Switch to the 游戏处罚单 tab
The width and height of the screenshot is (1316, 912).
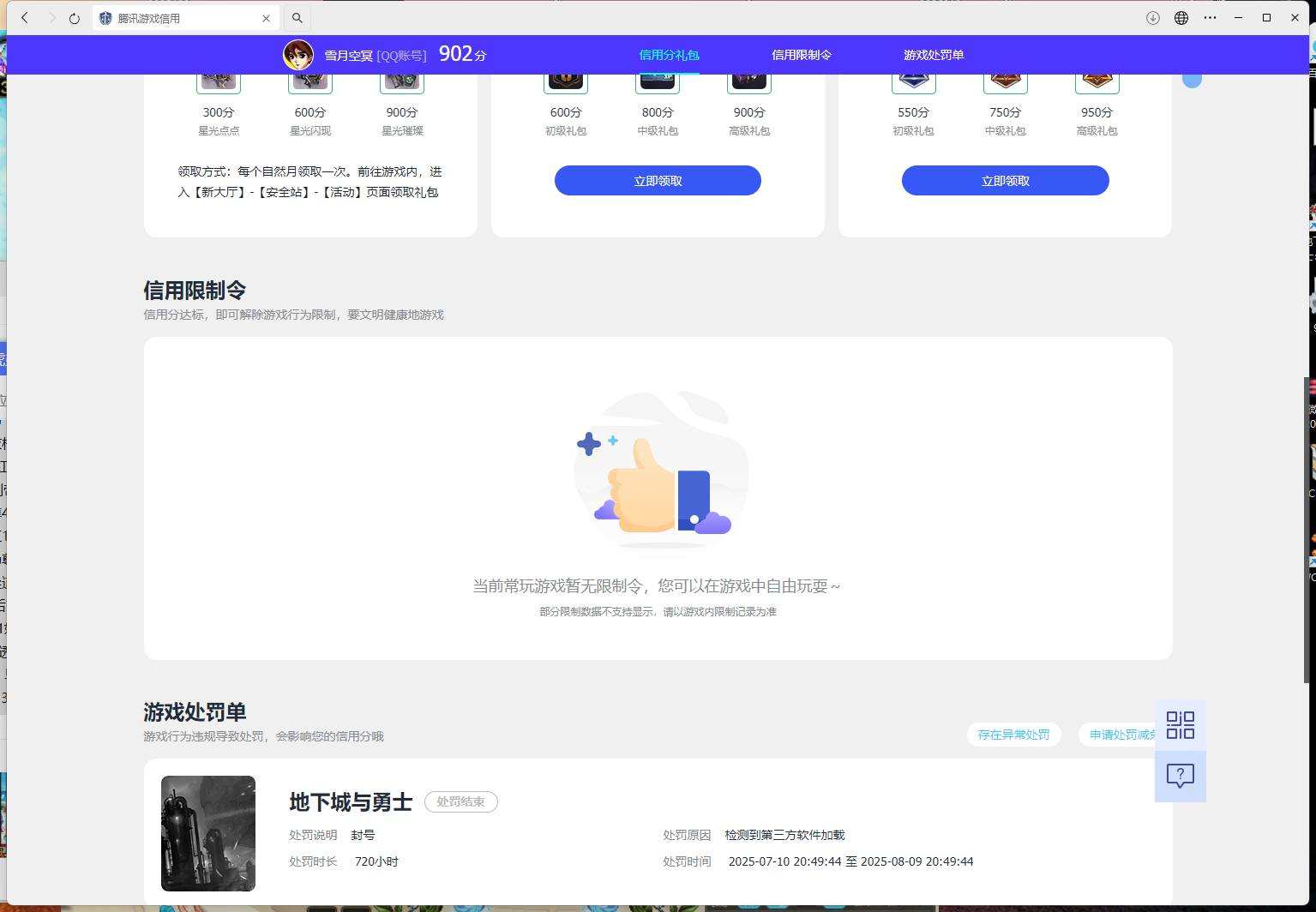(x=934, y=55)
